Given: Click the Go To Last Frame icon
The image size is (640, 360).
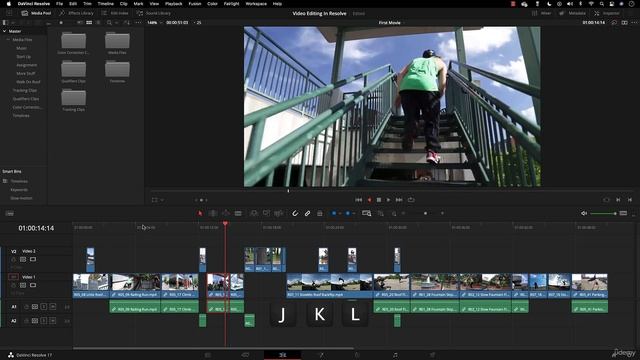Looking at the screenshot, I should tap(630, 200).
